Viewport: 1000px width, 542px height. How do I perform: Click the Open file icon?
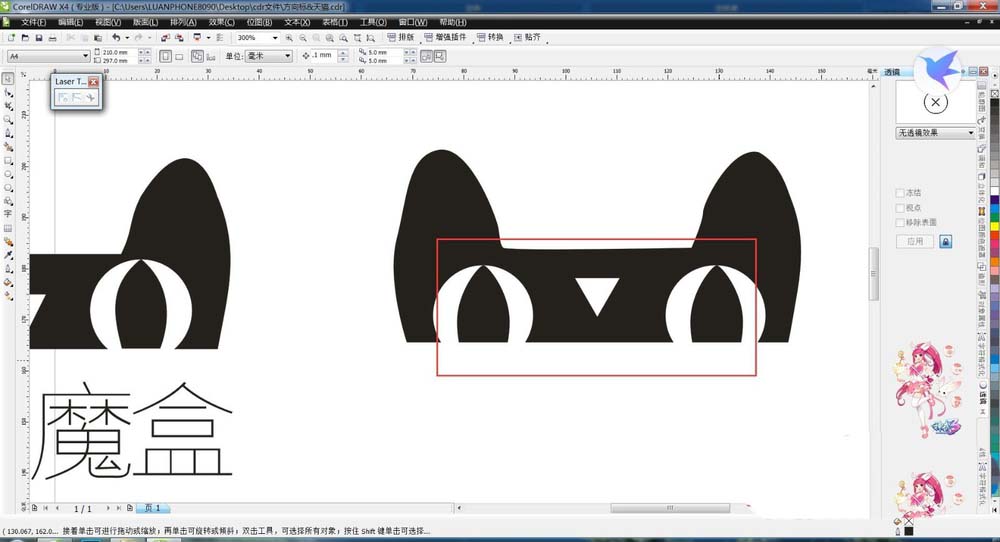click(x=26, y=38)
